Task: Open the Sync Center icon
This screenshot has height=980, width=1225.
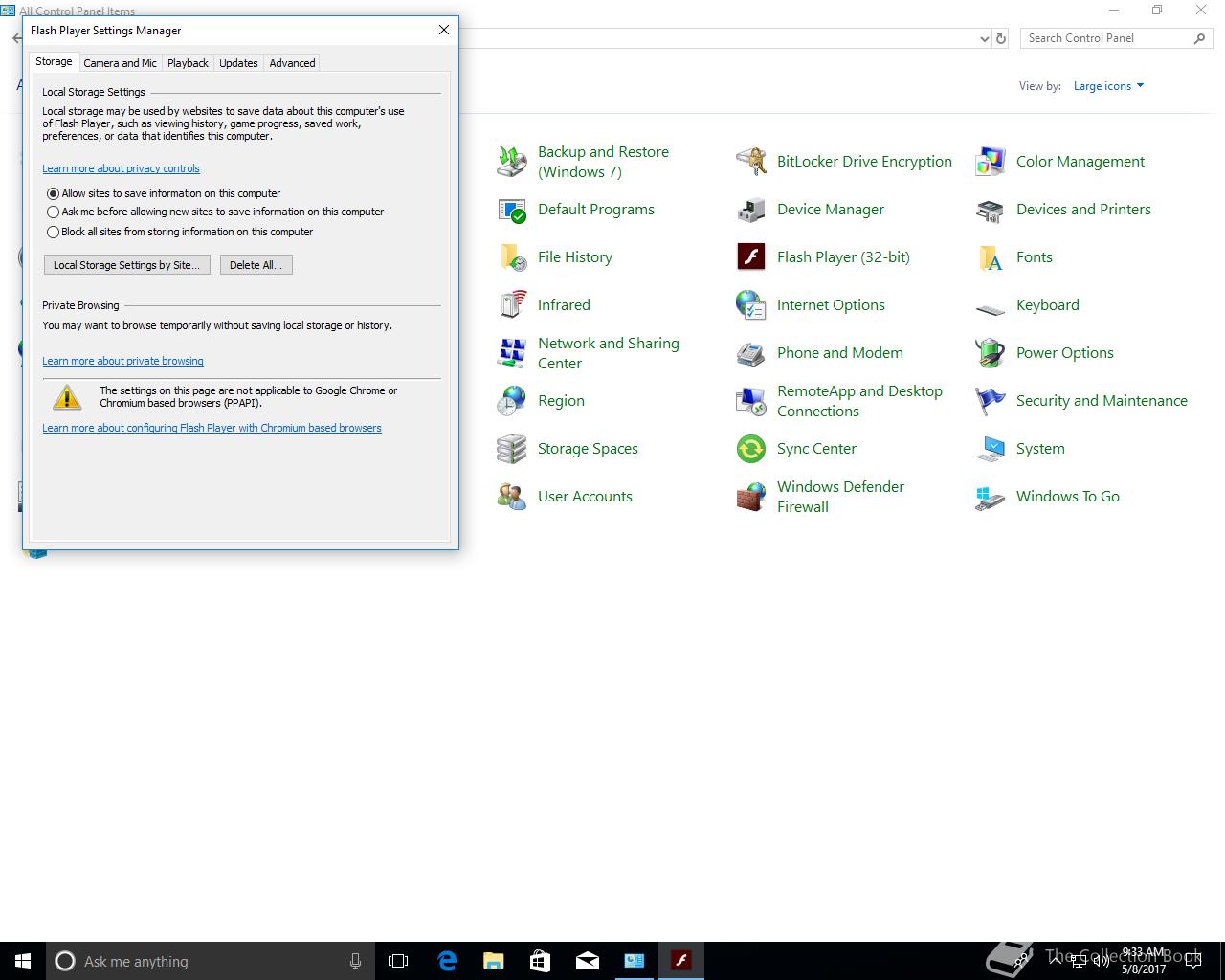Action: (751, 449)
